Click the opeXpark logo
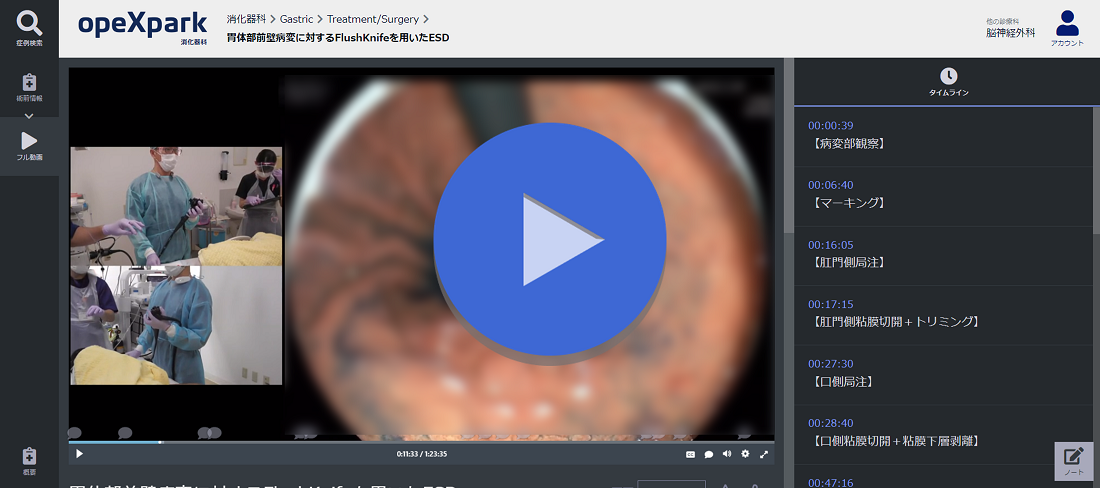The image size is (1100, 488). [x=142, y=25]
